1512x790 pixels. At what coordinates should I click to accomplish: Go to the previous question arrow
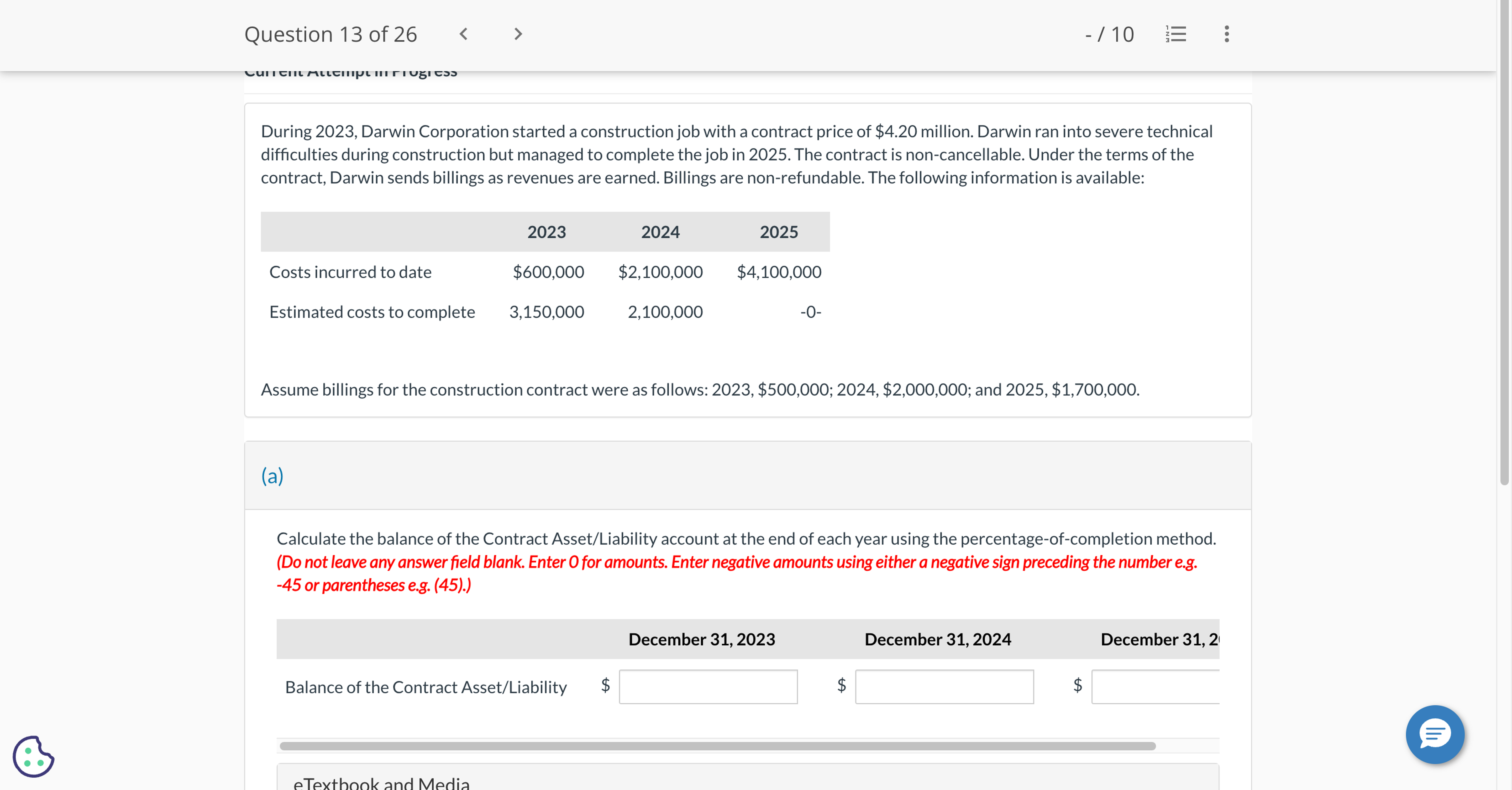pos(463,34)
